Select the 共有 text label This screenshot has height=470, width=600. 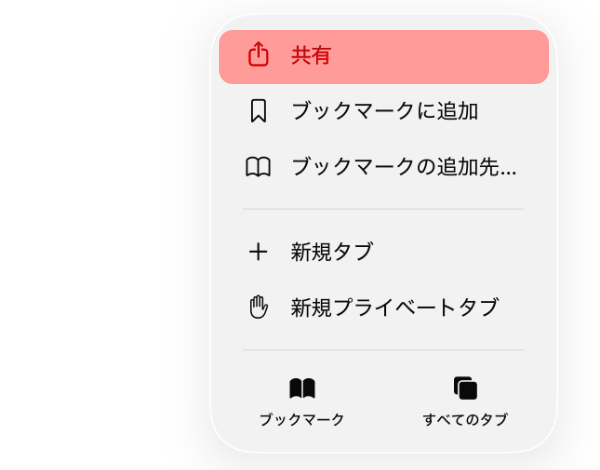click(x=311, y=56)
